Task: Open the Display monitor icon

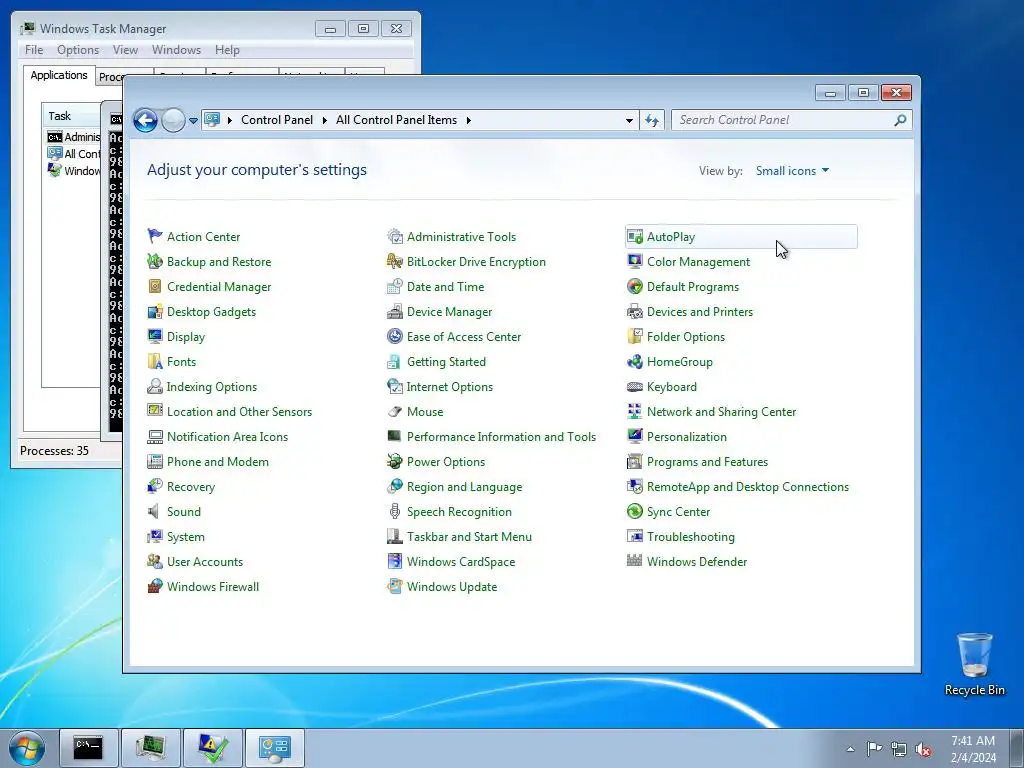Action: coord(155,336)
